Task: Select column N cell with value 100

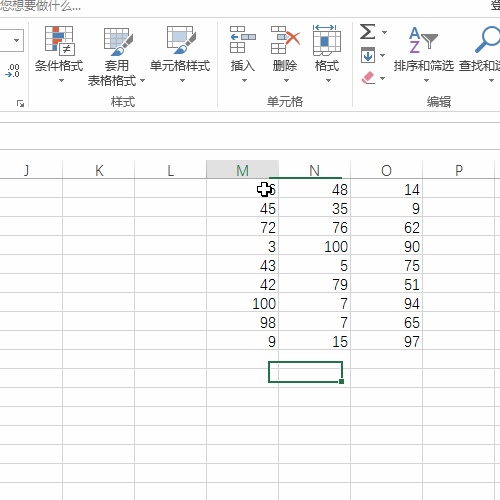Action: click(314, 246)
